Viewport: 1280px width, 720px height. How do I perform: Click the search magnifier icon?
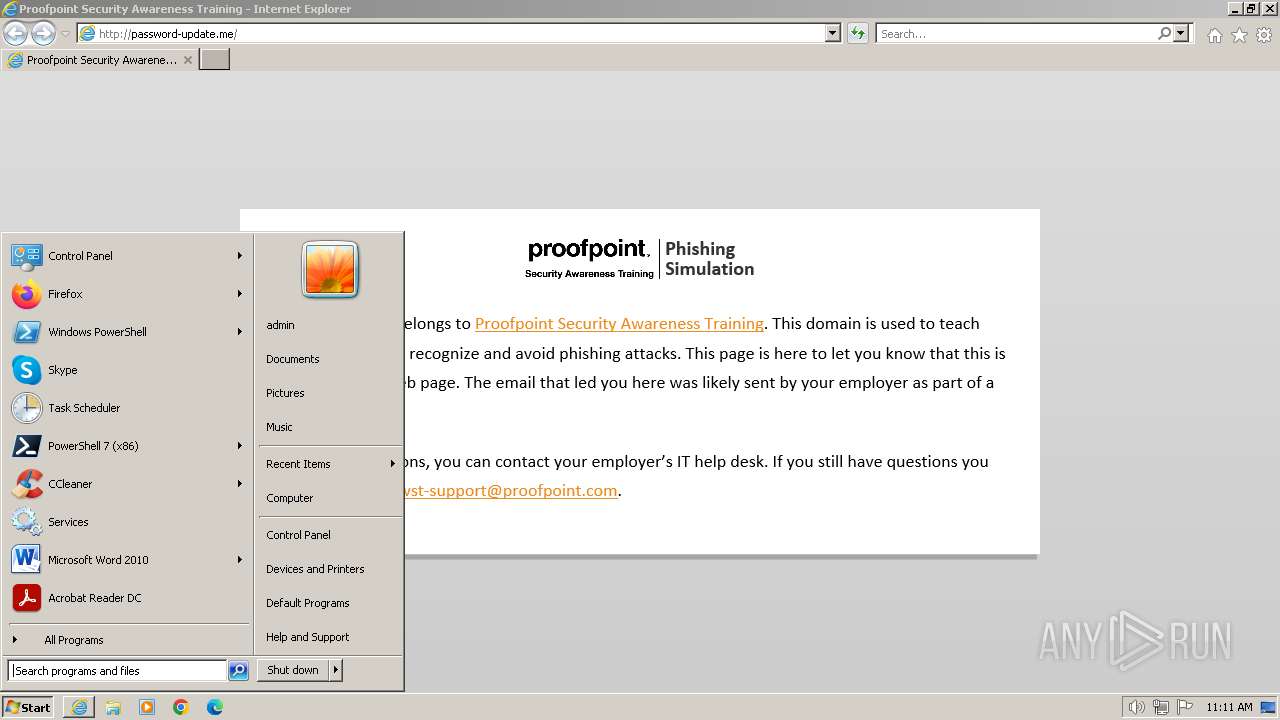[x=1164, y=33]
